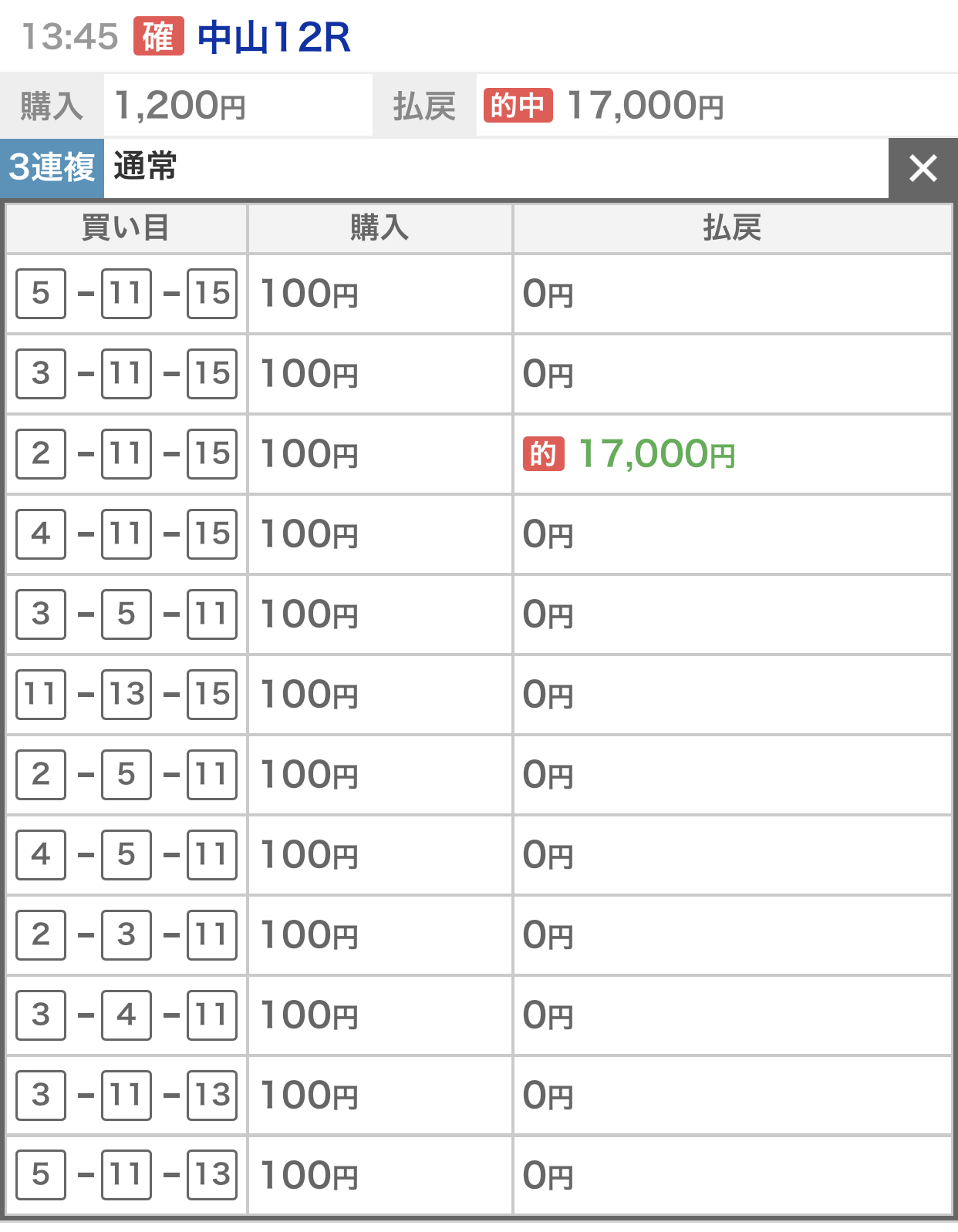Select the 4-5-11 combination row
Image resolution: width=958 pixels, height=1232 pixels.
click(126, 855)
